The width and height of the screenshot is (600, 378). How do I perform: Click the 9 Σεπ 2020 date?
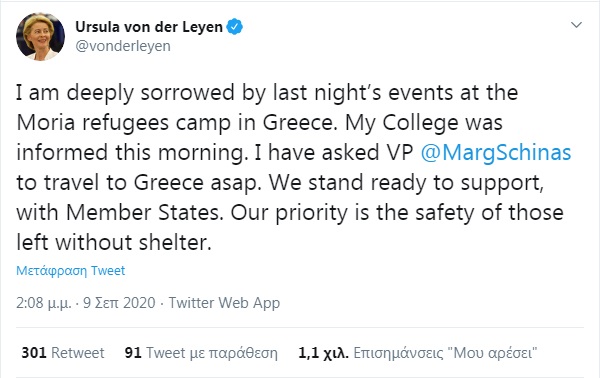(119, 303)
